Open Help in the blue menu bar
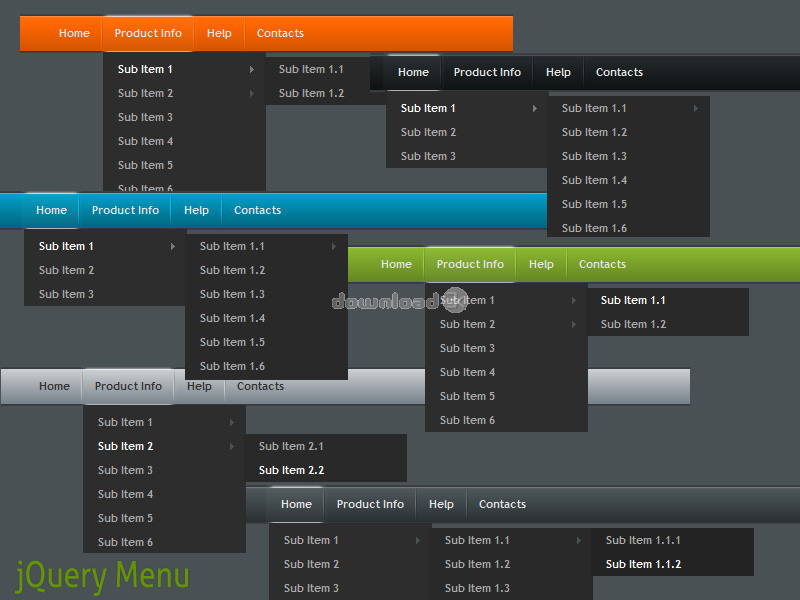 coord(196,210)
